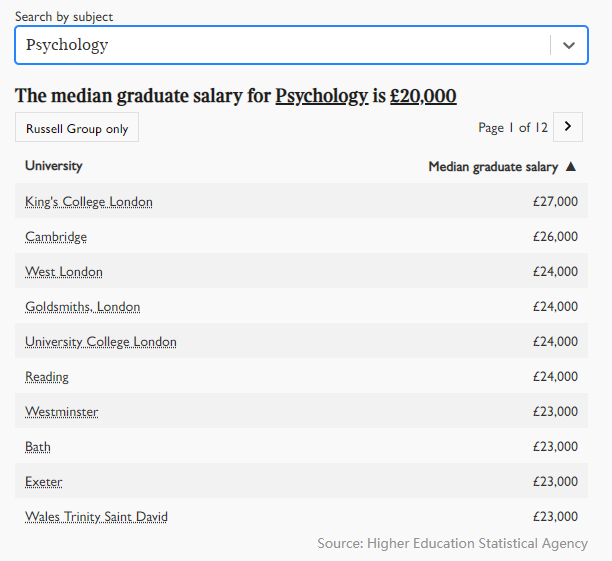Open the Cambridge university link
Screen dimensions: 612x561
[x=56, y=237]
